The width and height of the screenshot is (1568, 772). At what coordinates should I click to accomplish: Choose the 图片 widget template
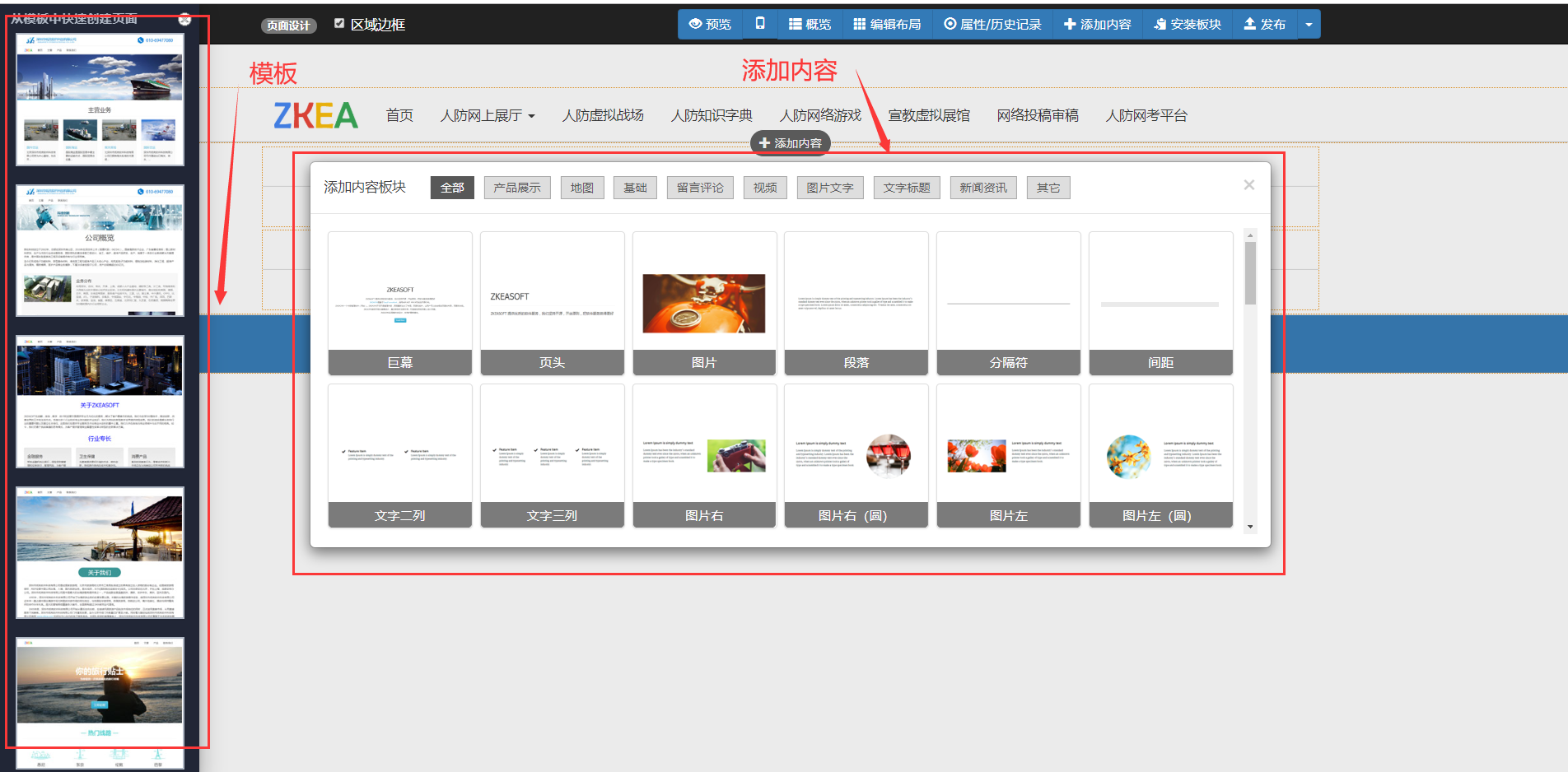[704, 304]
